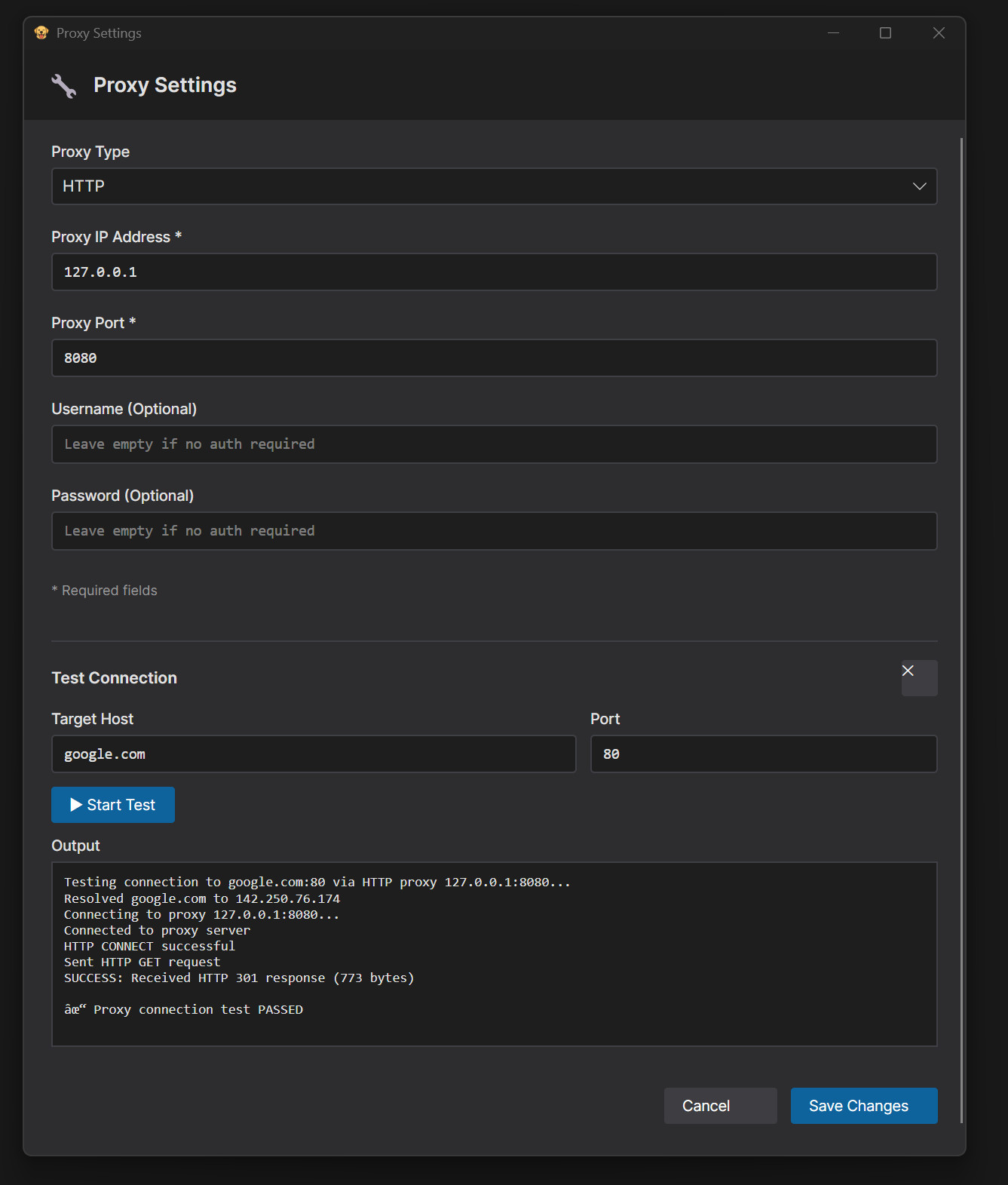Expand the Proxy Type dropdown arrow
Image resolution: width=1008 pixels, height=1185 pixels.
coord(919,186)
